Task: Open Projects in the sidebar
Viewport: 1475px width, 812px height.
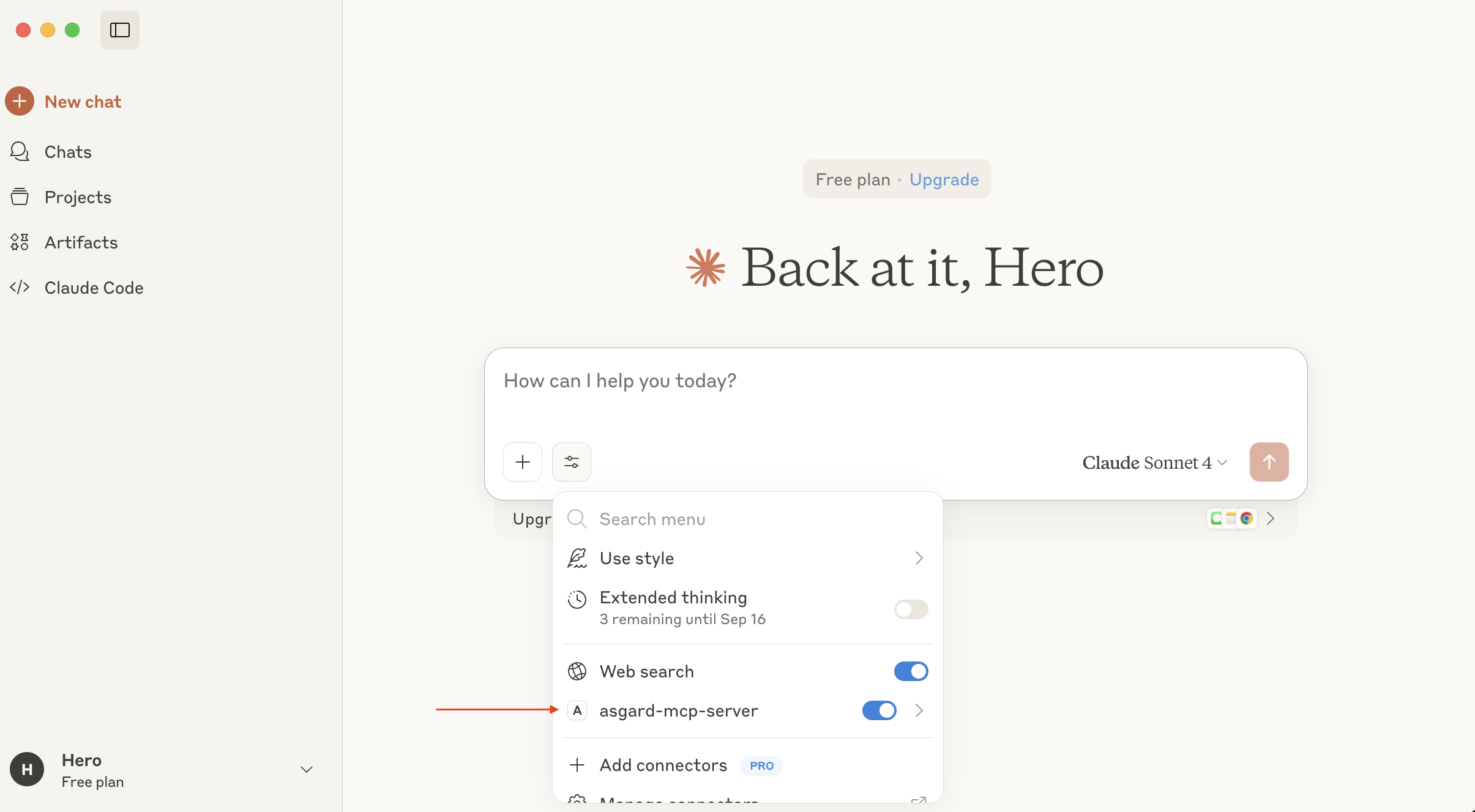Action: (x=78, y=197)
